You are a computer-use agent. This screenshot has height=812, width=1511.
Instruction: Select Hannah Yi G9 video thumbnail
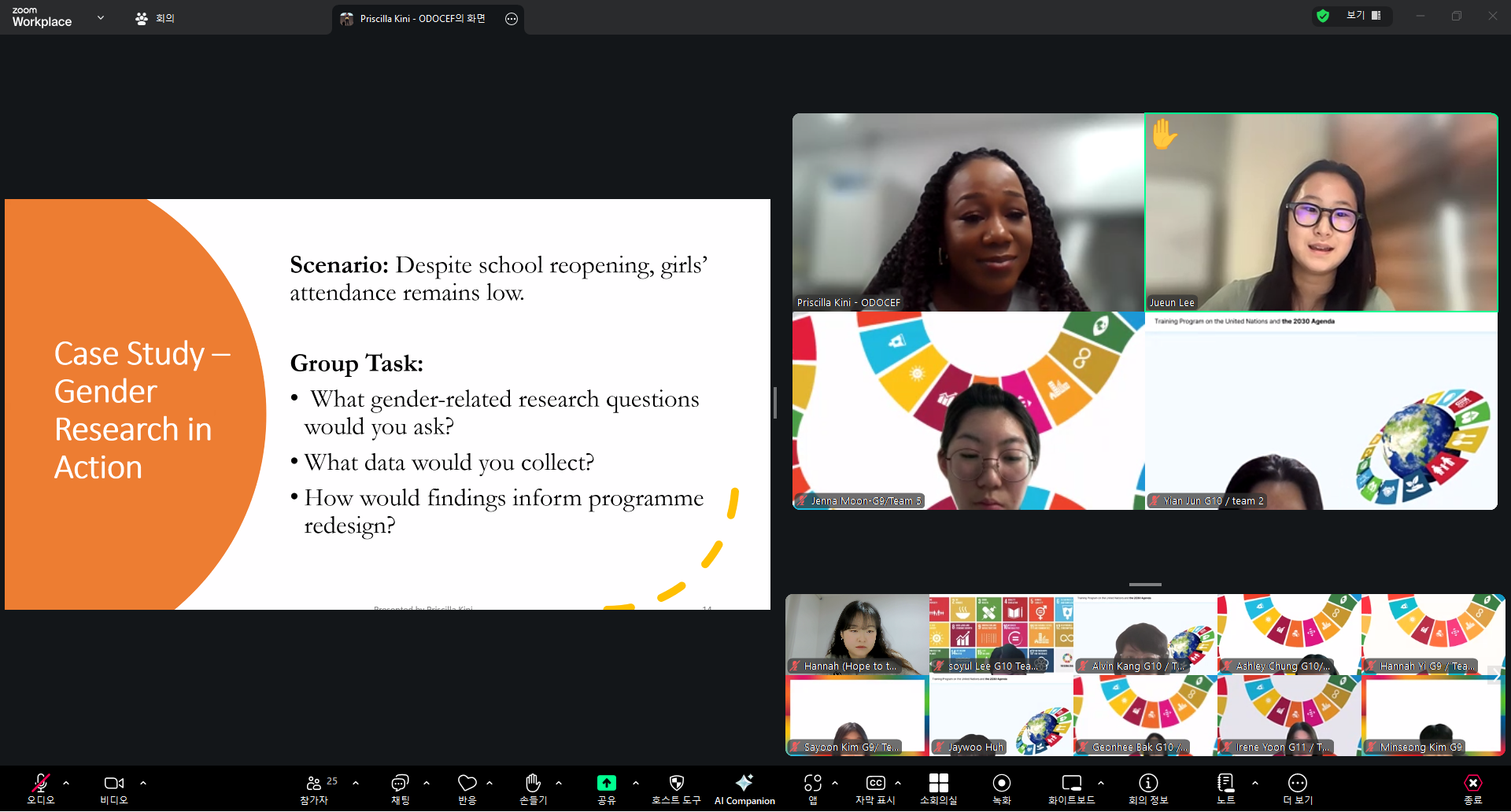point(1433,634)
